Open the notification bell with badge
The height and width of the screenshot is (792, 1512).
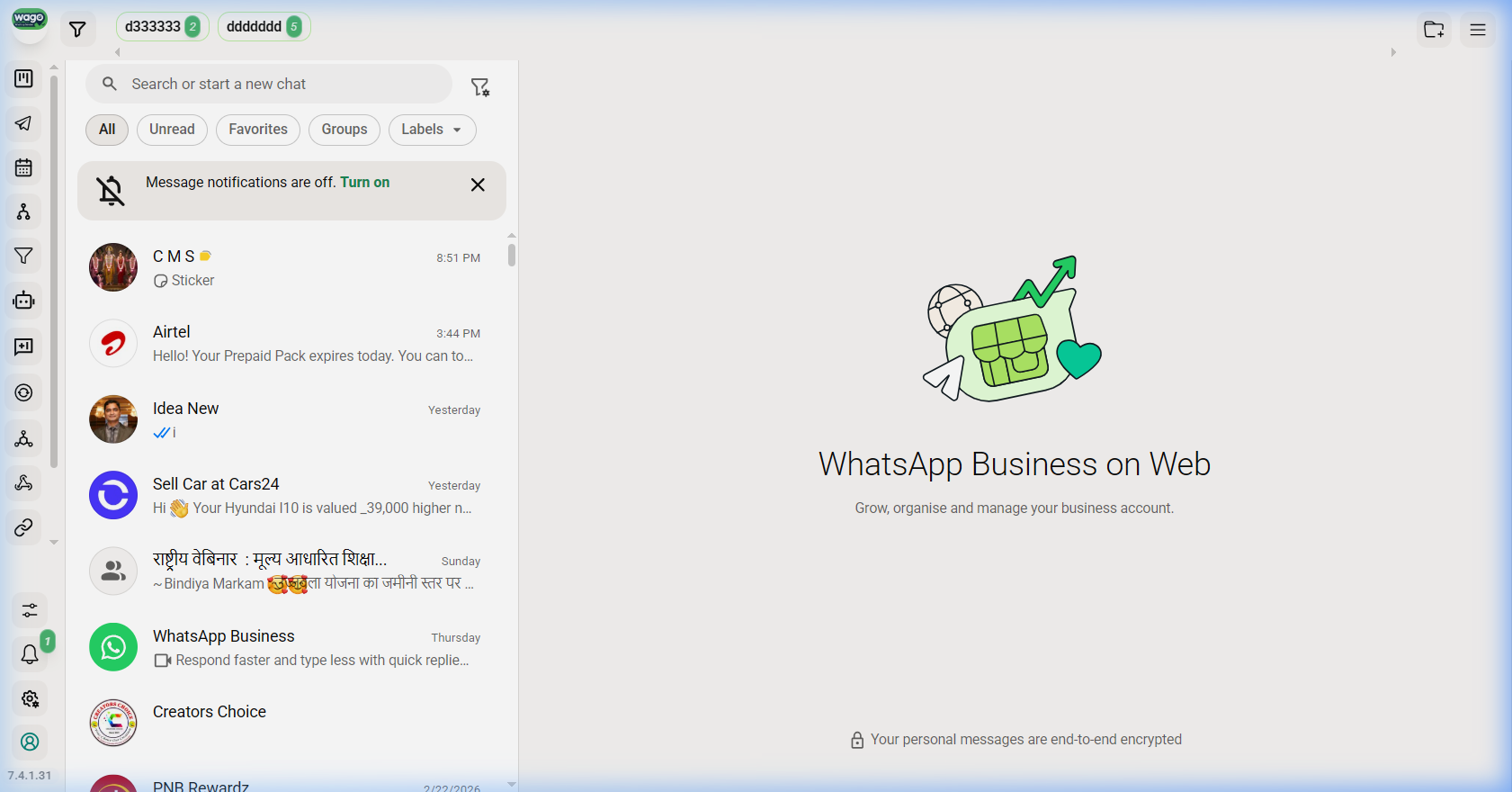30,654
